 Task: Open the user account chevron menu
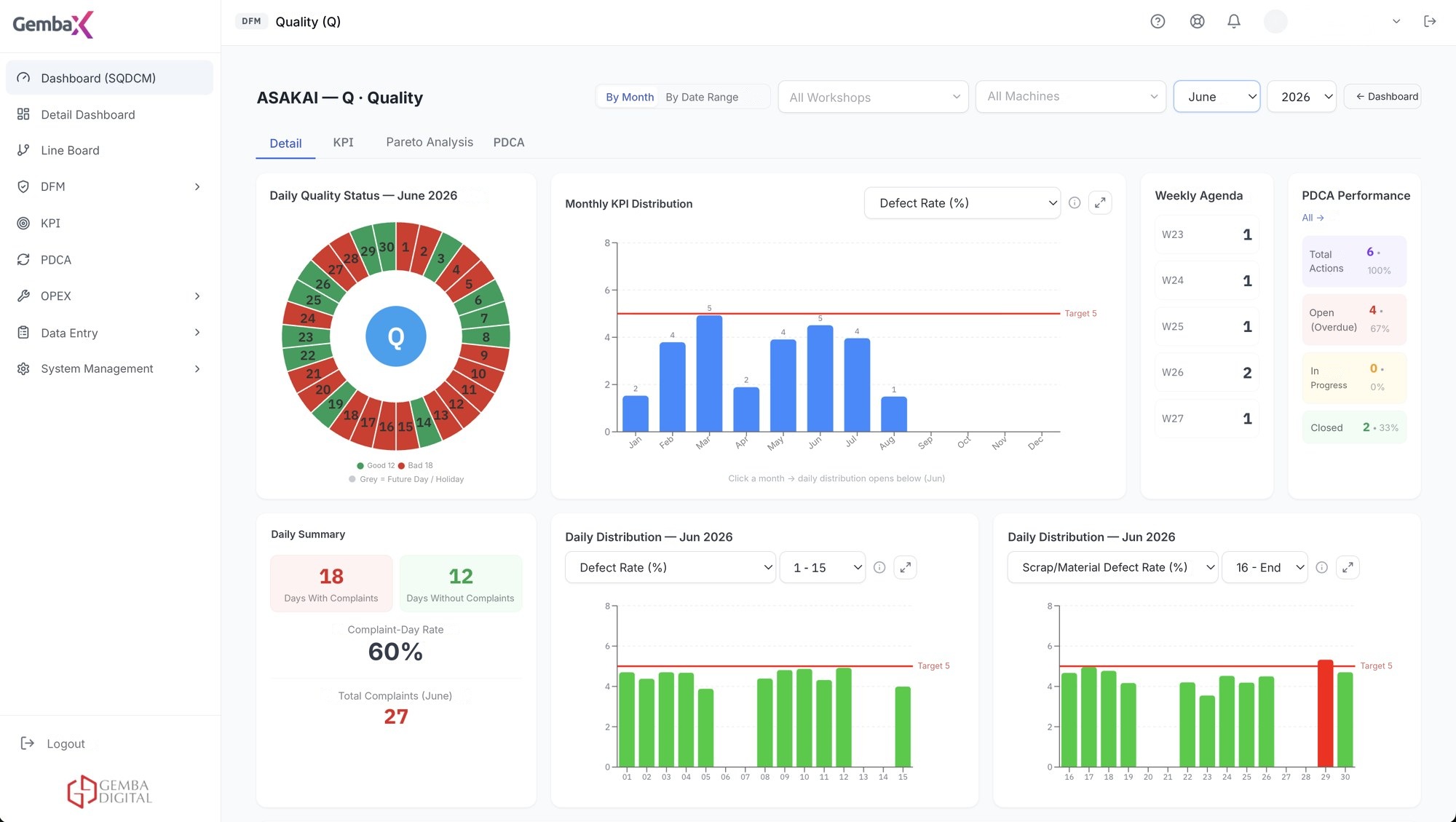tap(1396, 21)
